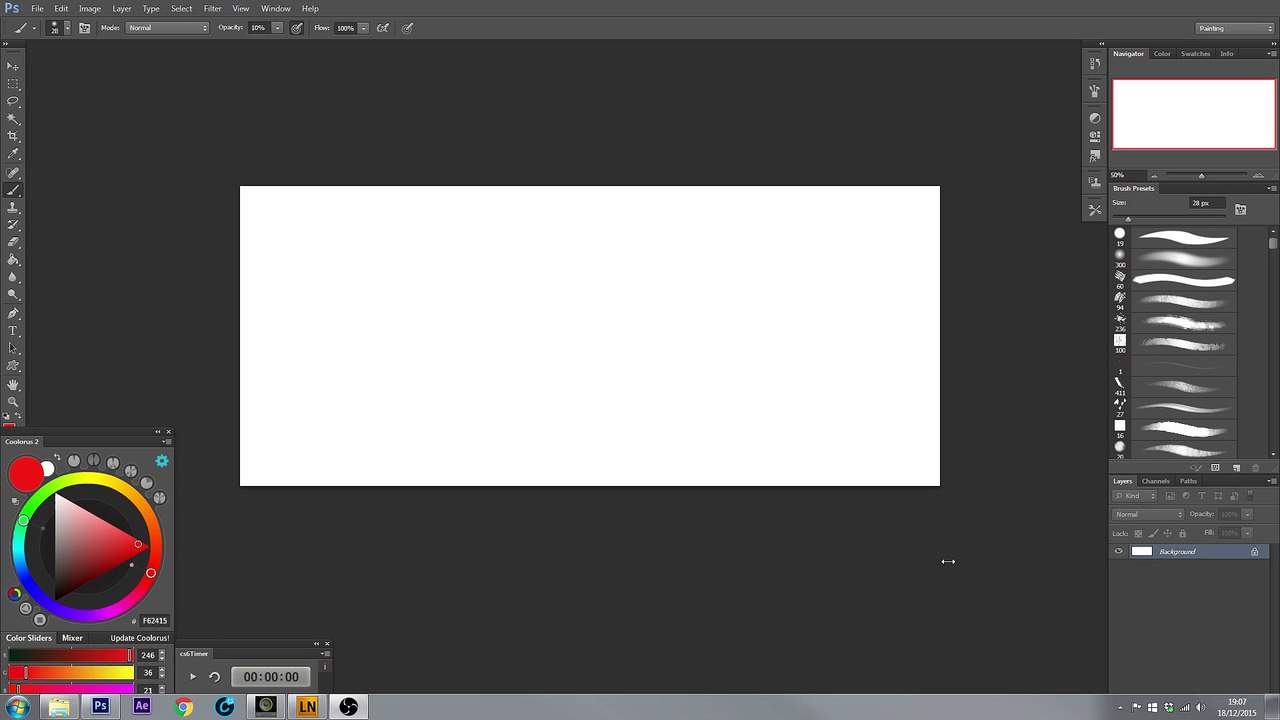Select the Brush tool in toolbox
This screenshot has width=1280, height=720.
13,190
